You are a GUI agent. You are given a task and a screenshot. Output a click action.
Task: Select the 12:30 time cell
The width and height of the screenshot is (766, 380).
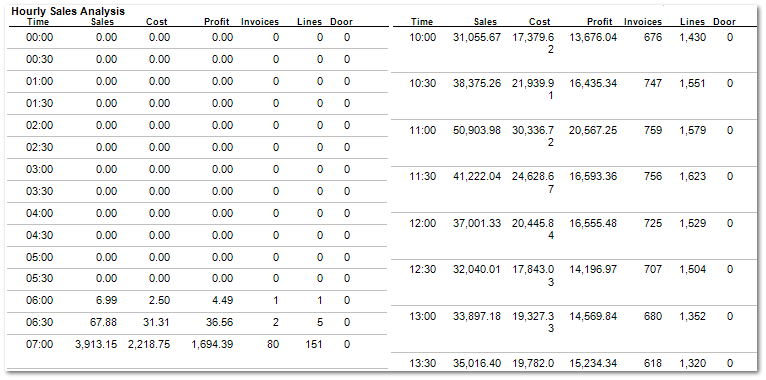click(x=422, y=270)
